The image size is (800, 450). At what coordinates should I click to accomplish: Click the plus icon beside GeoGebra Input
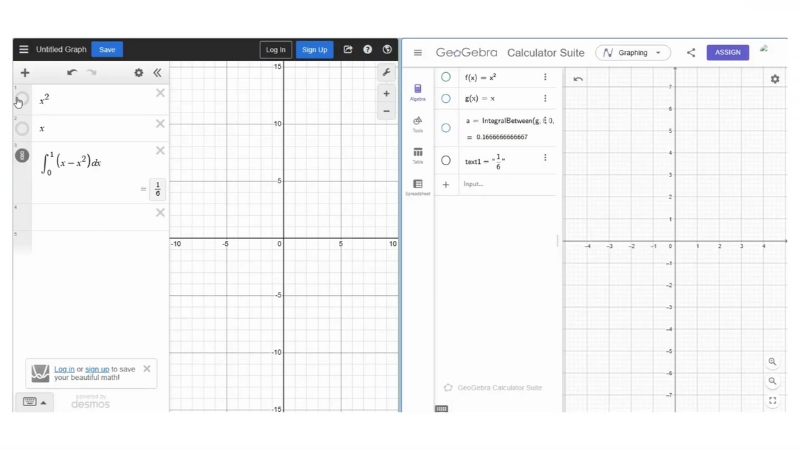pos(445,185)
